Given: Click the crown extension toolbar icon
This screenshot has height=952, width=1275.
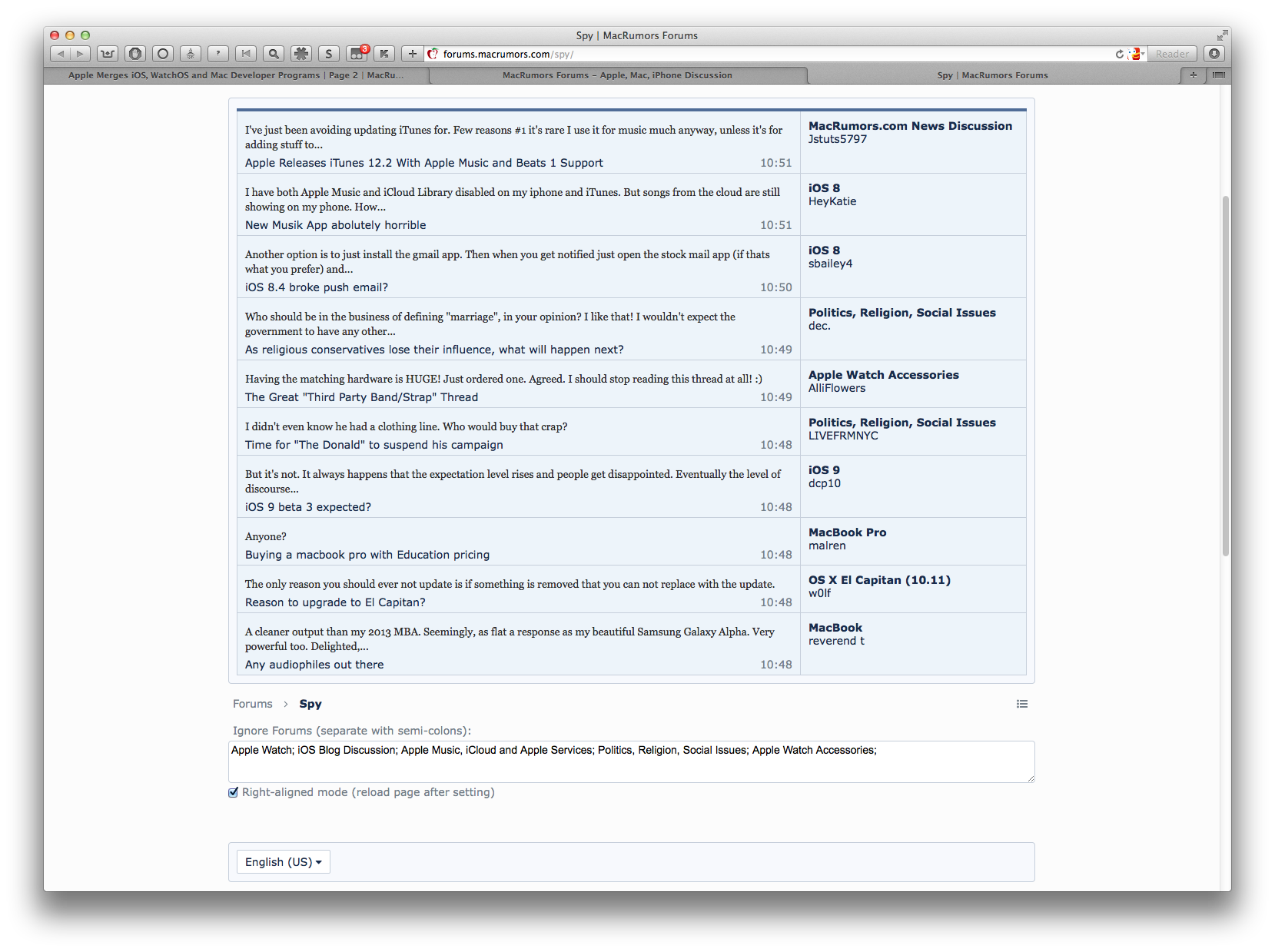Looking at the screenshot, I should [108, 54].
